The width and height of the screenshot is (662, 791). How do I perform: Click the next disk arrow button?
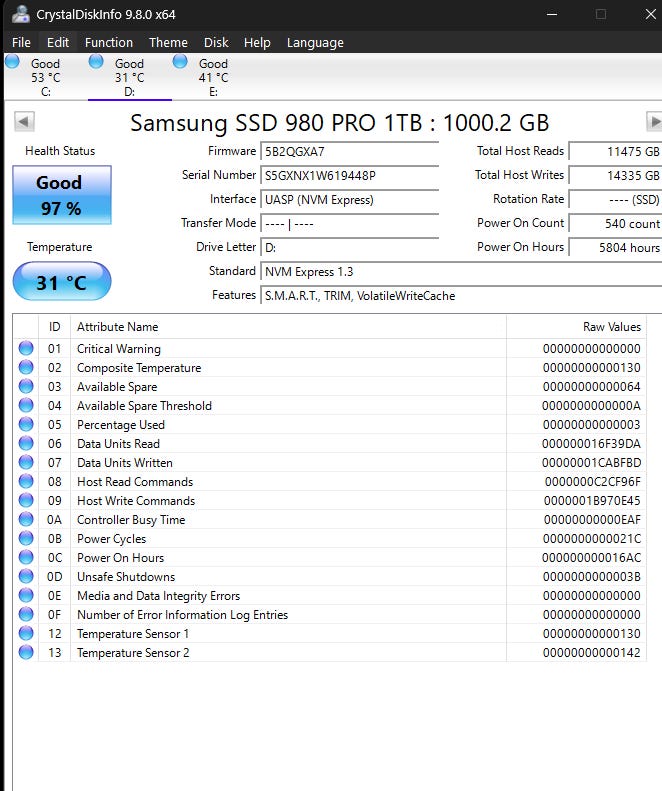pyautogui.click(x=654, y=121)
